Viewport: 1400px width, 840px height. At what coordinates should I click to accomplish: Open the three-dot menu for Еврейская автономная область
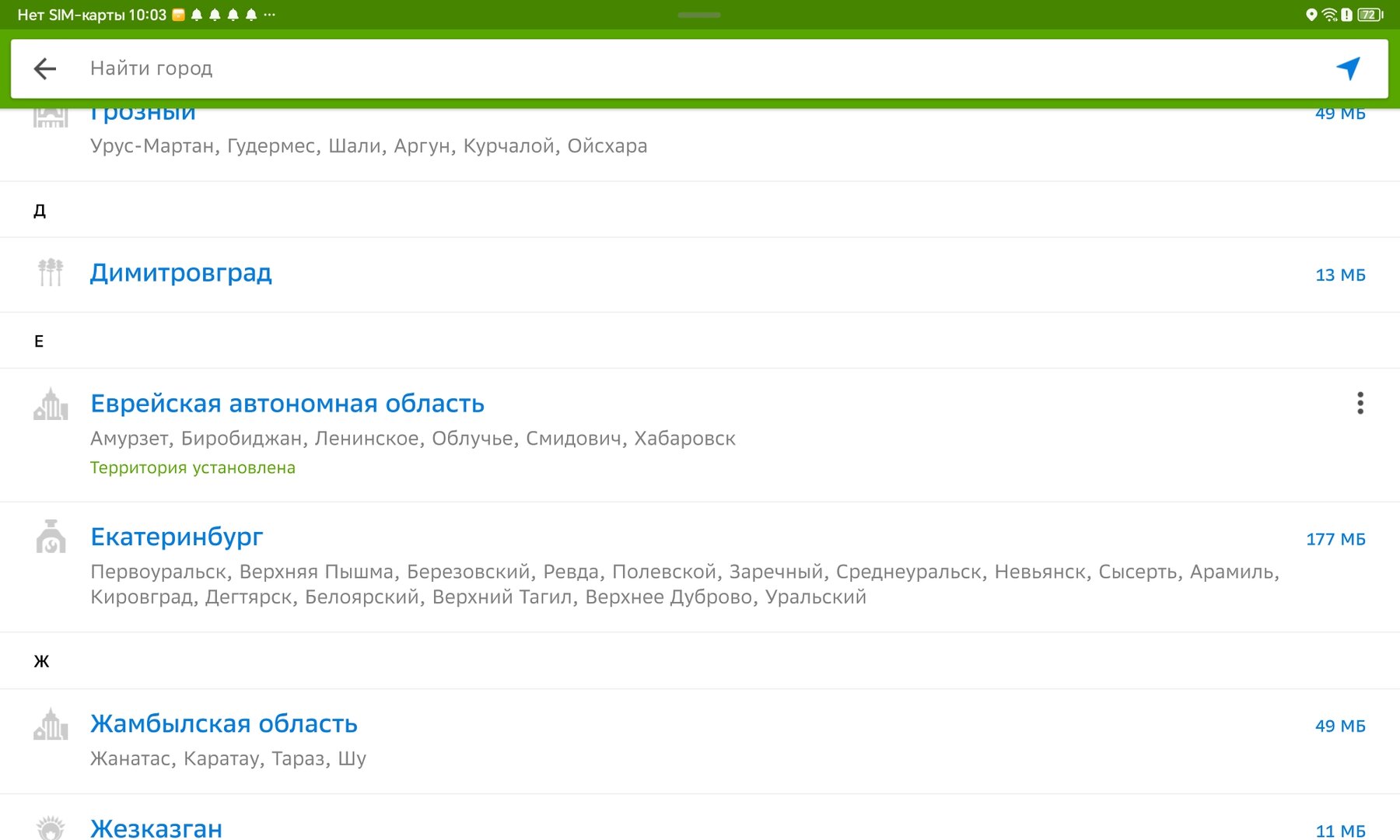1360,403
